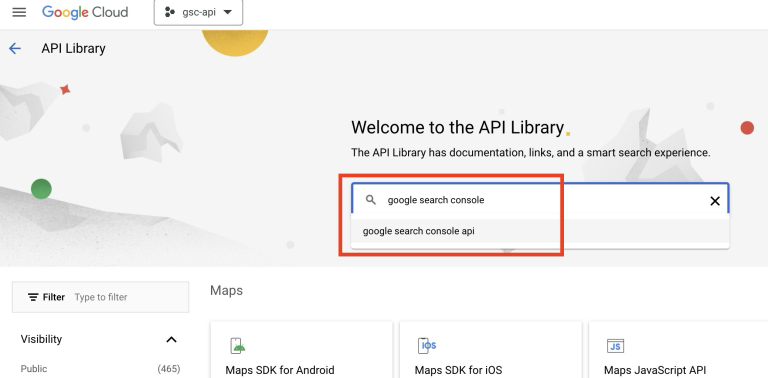Click the magnifier icon in search box
768x378 pixels.
coord(371,200)
